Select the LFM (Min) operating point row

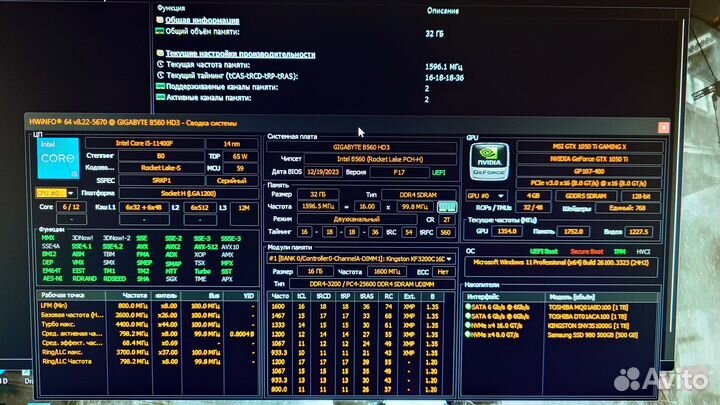point(148,306)
